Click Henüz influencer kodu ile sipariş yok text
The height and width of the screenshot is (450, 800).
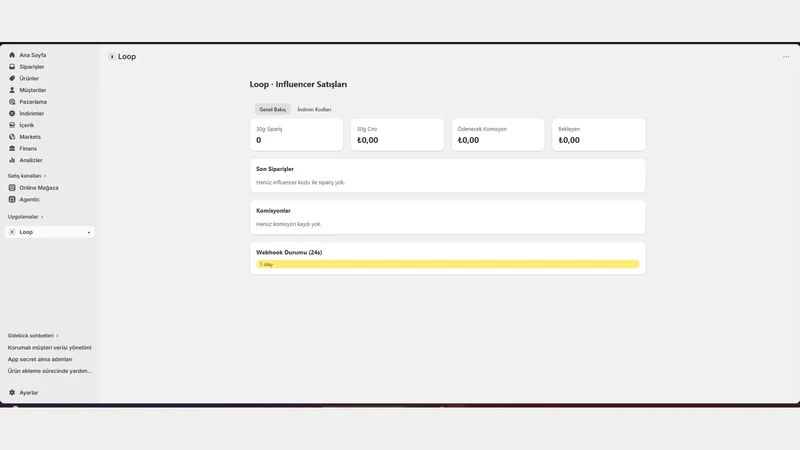click(301, 182)
